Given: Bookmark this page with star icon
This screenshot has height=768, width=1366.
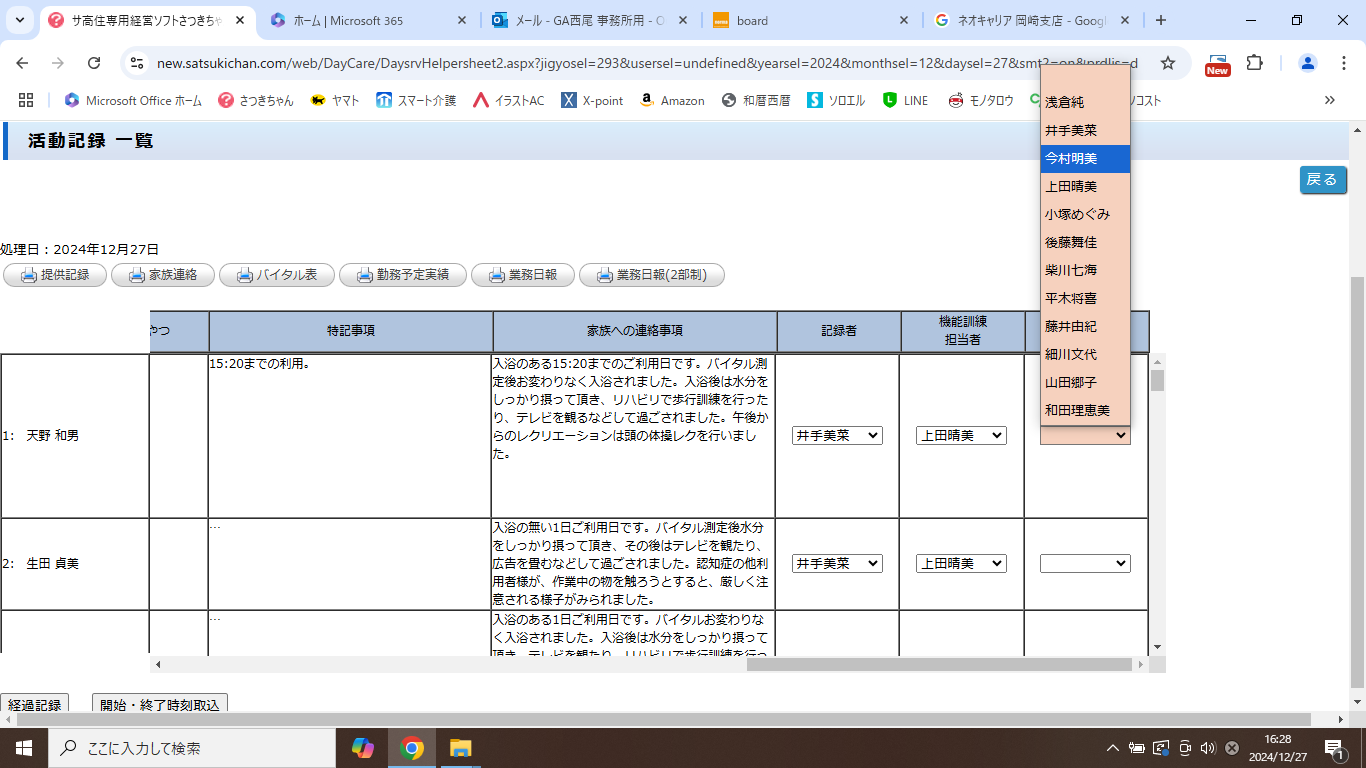Looking at the screenshot, I should click(1167, 63).
